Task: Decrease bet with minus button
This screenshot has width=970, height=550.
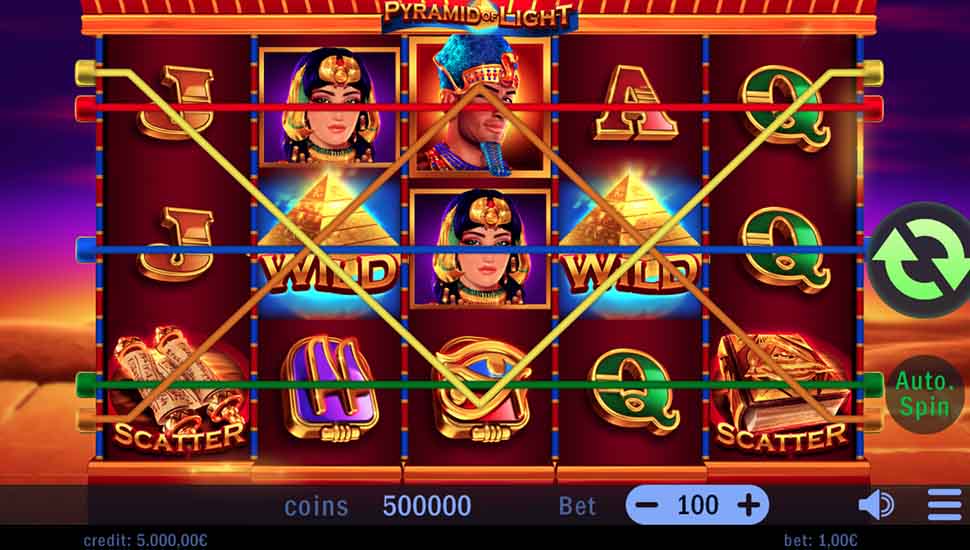Action: point(646,505)
